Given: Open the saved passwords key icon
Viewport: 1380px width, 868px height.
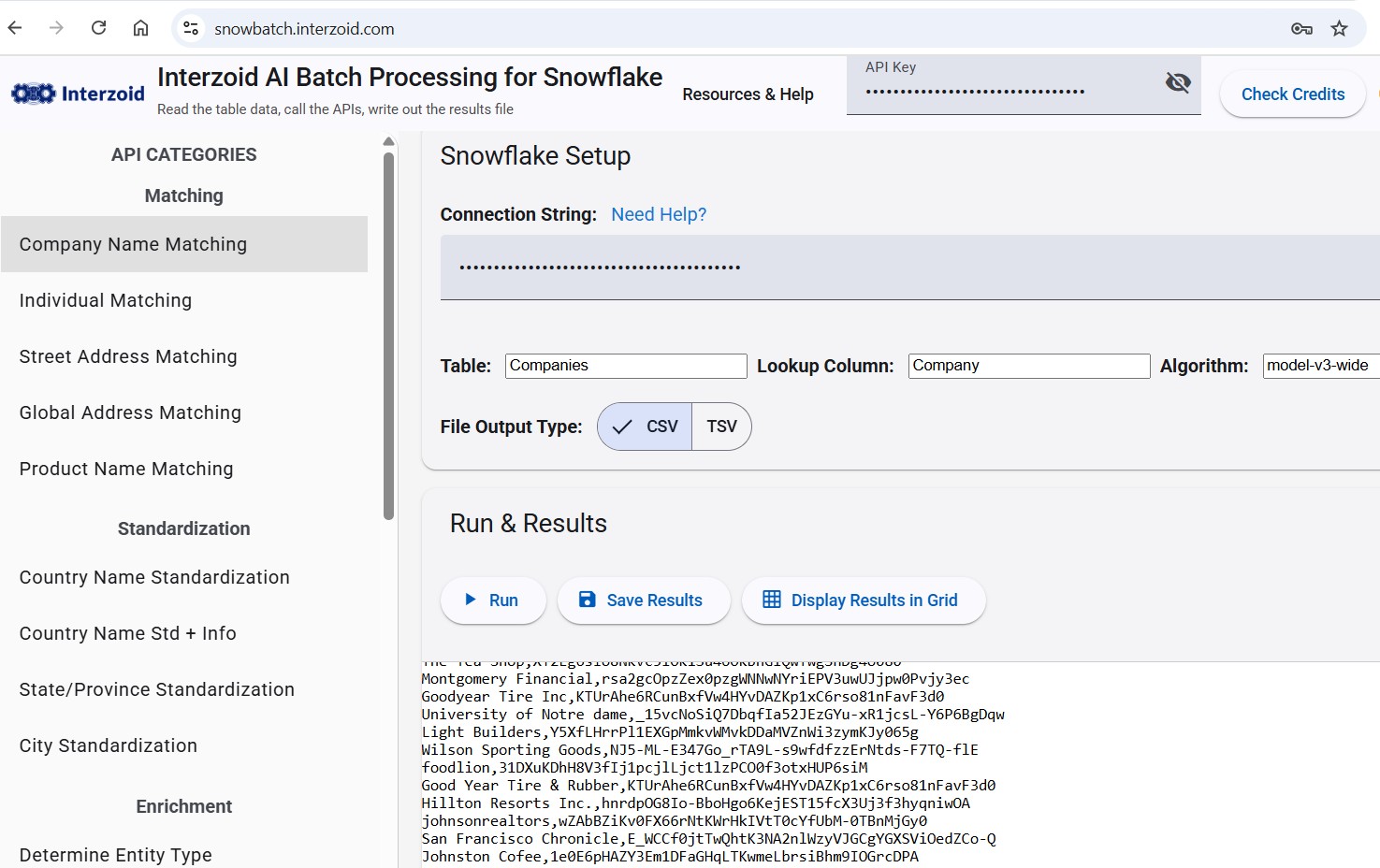Looking at the screenshot, I should click(1301, 29).
